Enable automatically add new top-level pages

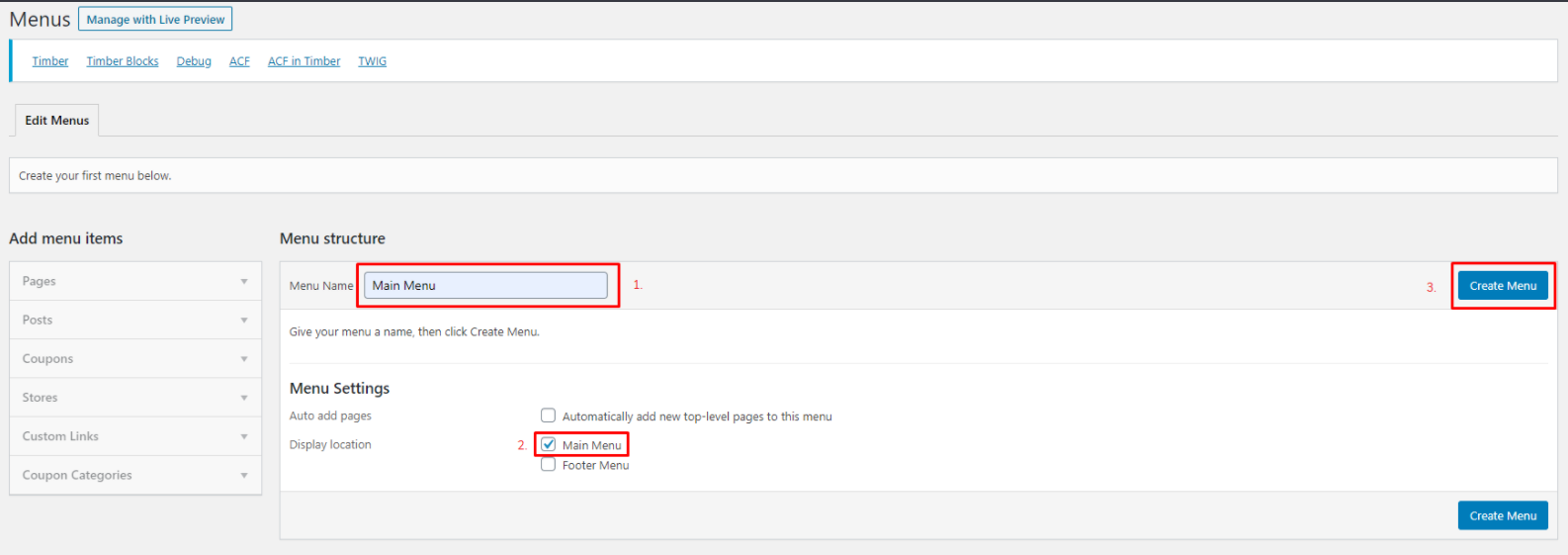point(548,416)
